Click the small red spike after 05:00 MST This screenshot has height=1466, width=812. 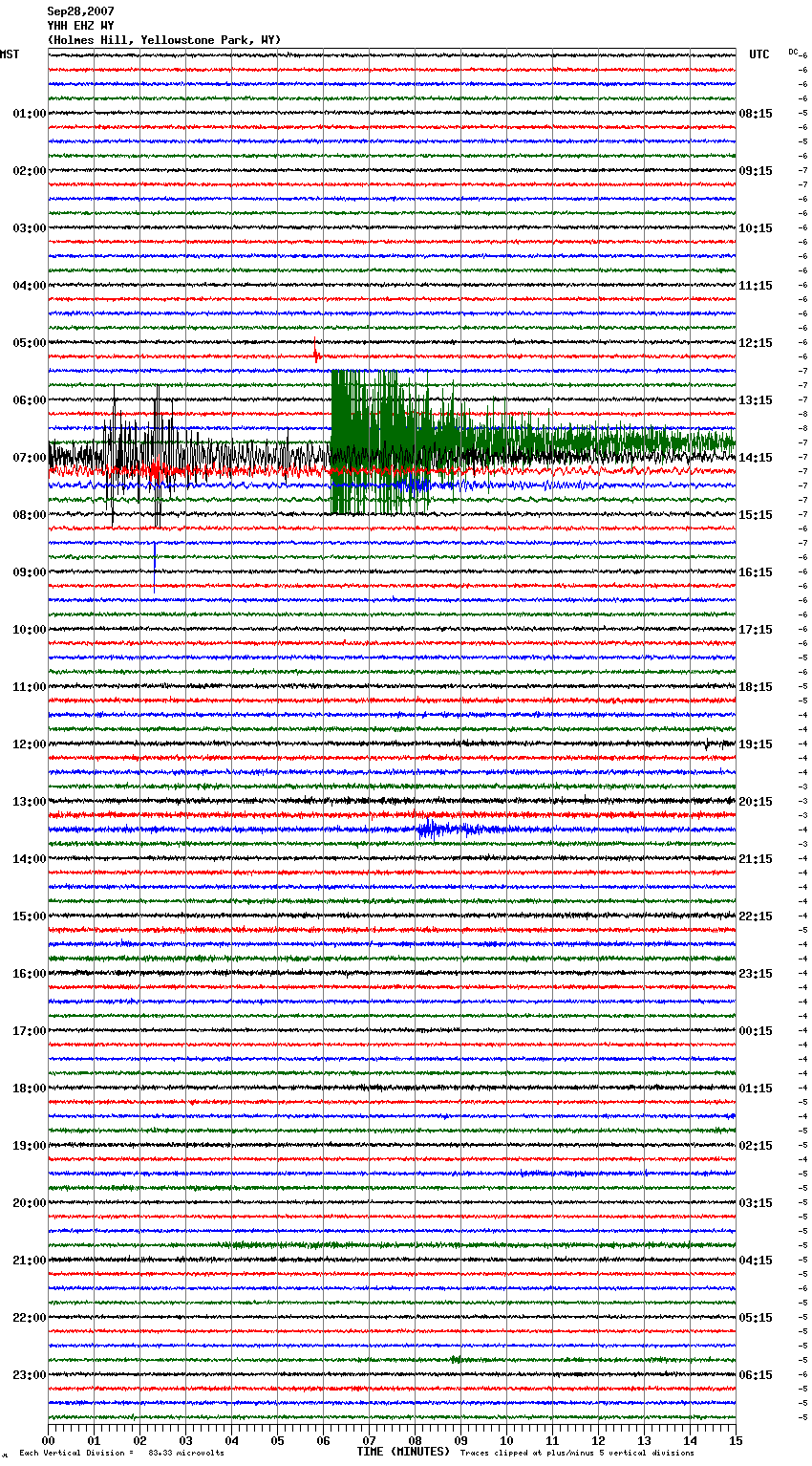tap(316, 356)
